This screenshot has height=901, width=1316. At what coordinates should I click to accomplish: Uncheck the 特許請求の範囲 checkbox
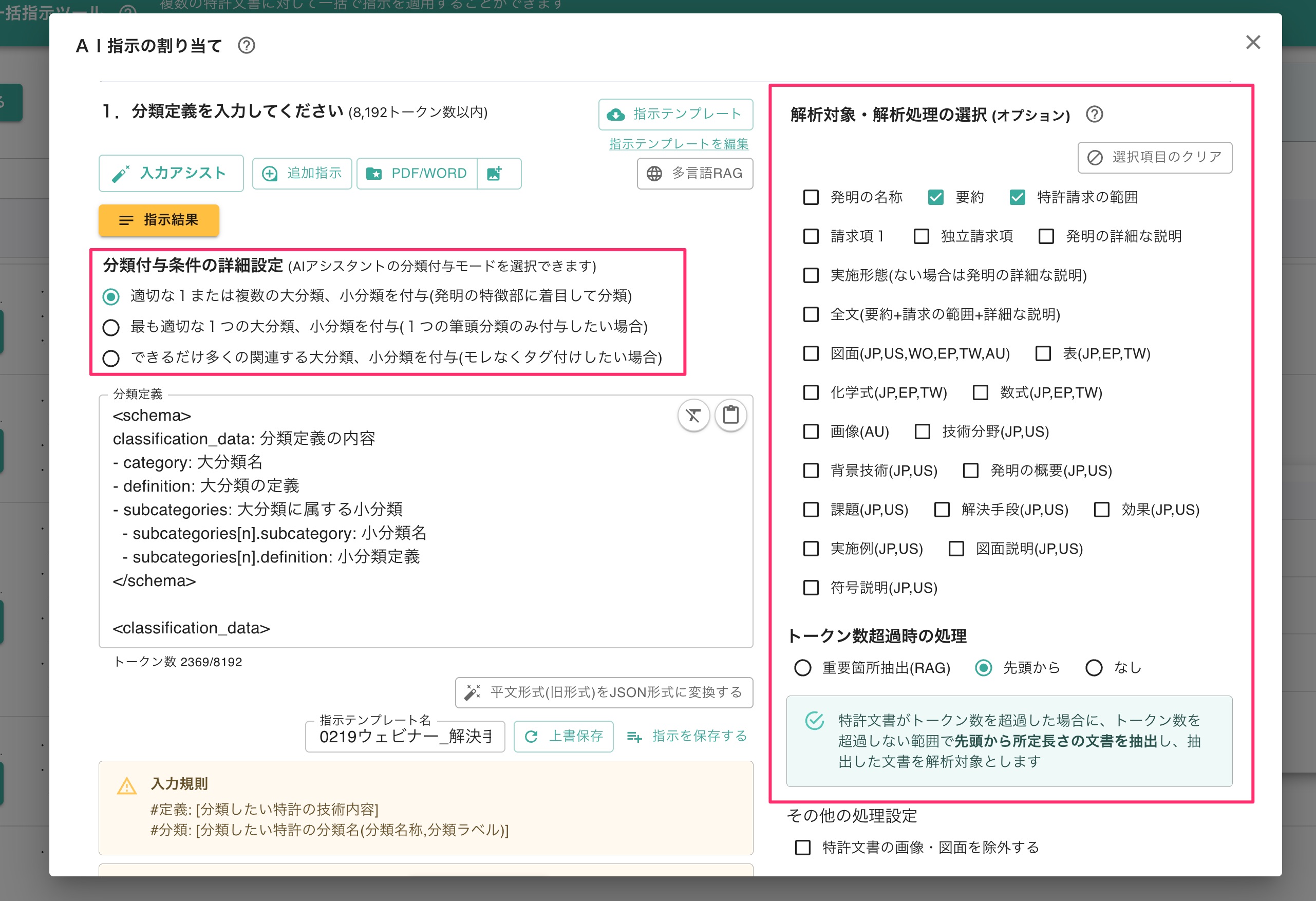pyautogui.click(x=1017, y=197)
